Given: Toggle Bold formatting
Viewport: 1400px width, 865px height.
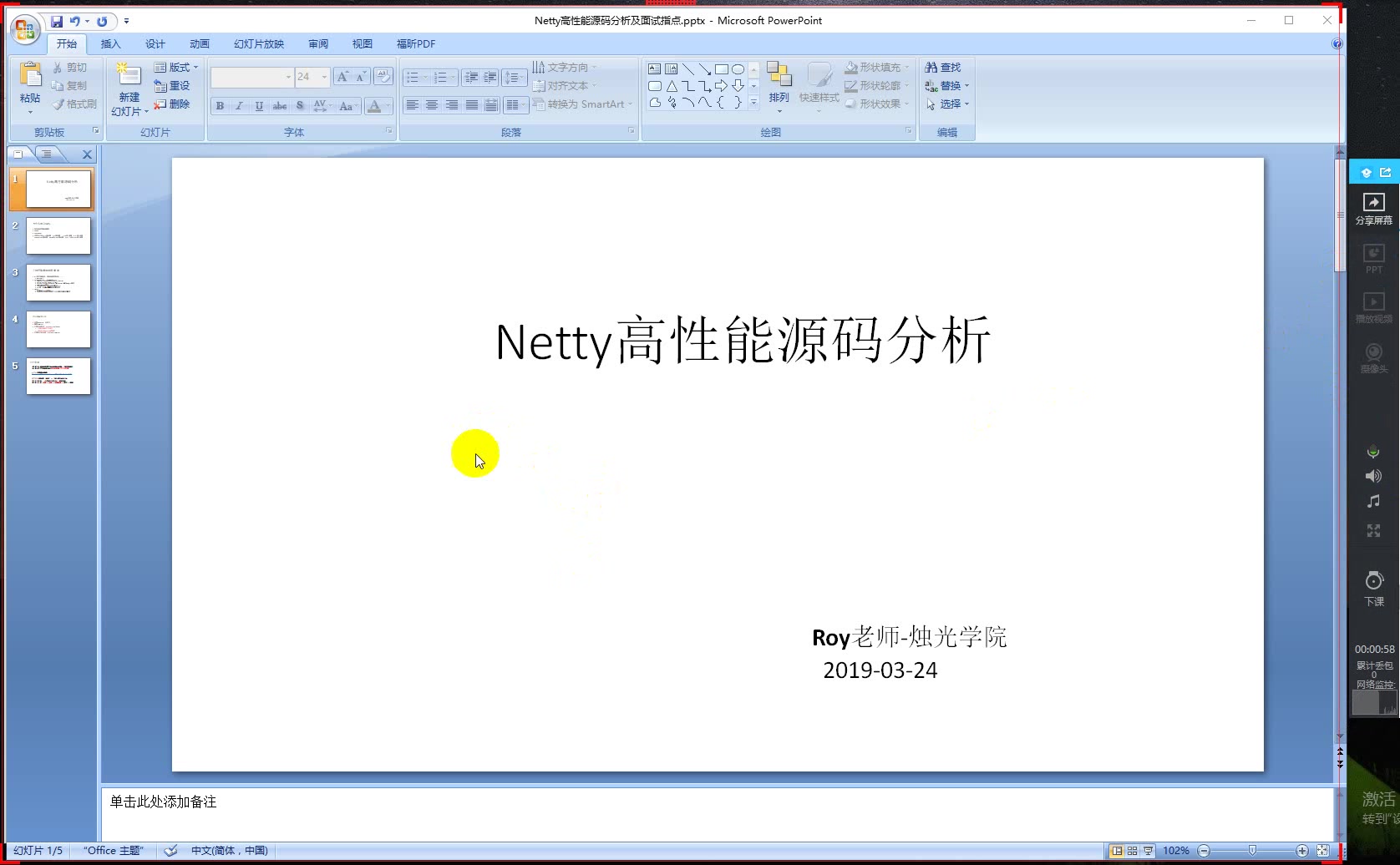Looking at the screenshot, I should [220, 106].
